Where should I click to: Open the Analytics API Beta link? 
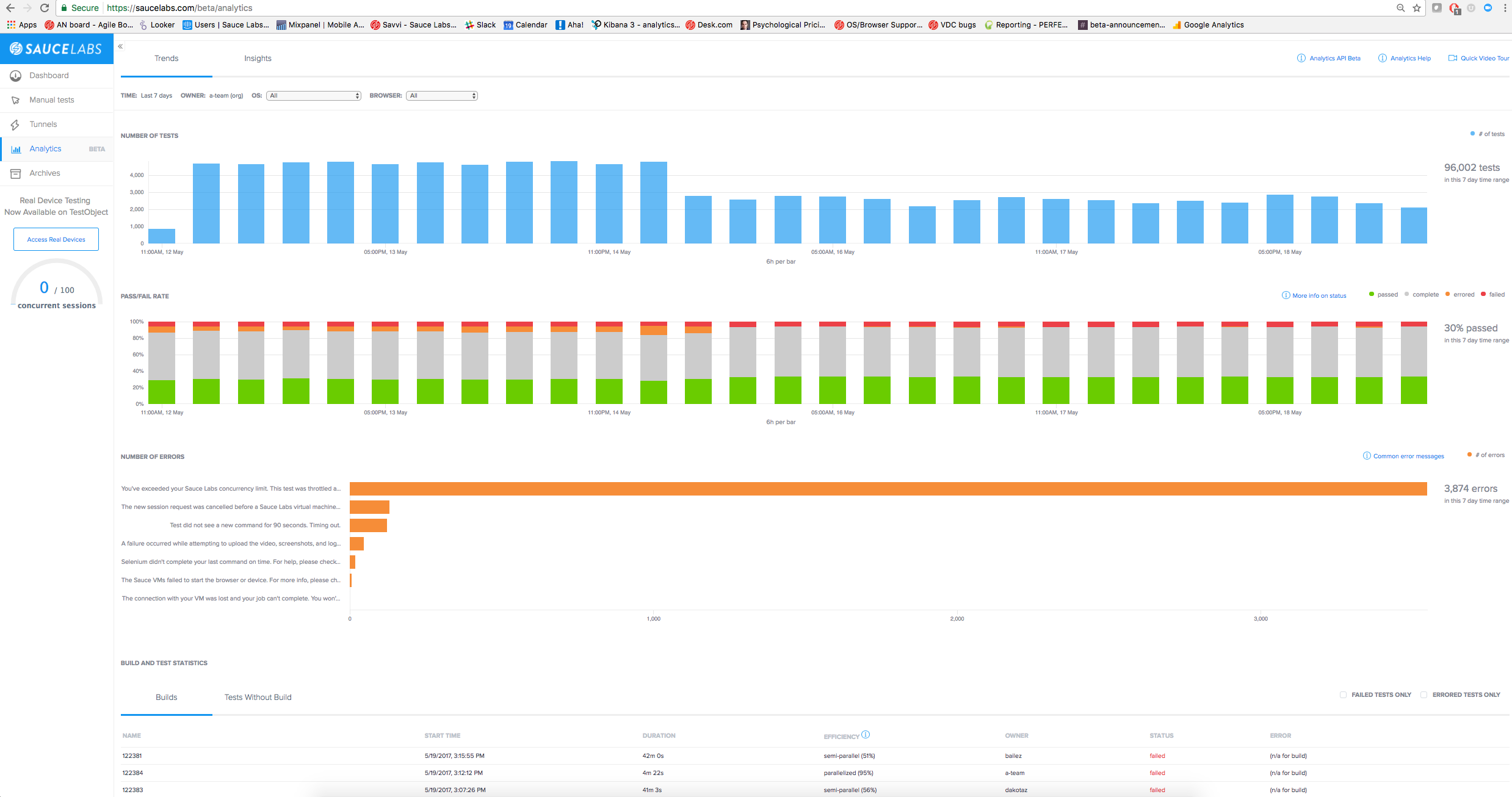click(1335, 59)
